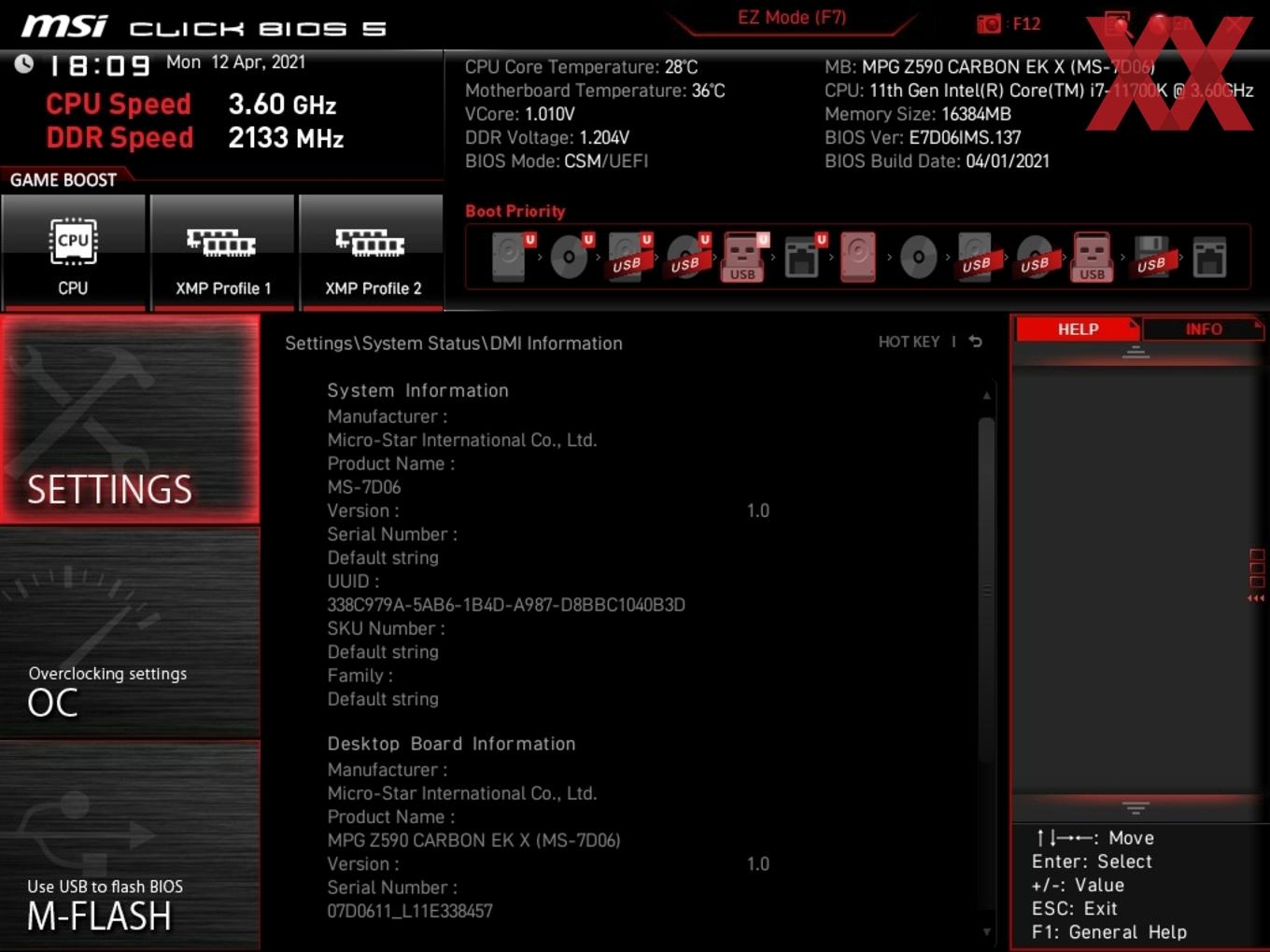Select the Family label
The width and height of the screenshot is (1270, 952).
tap(360, 675)
